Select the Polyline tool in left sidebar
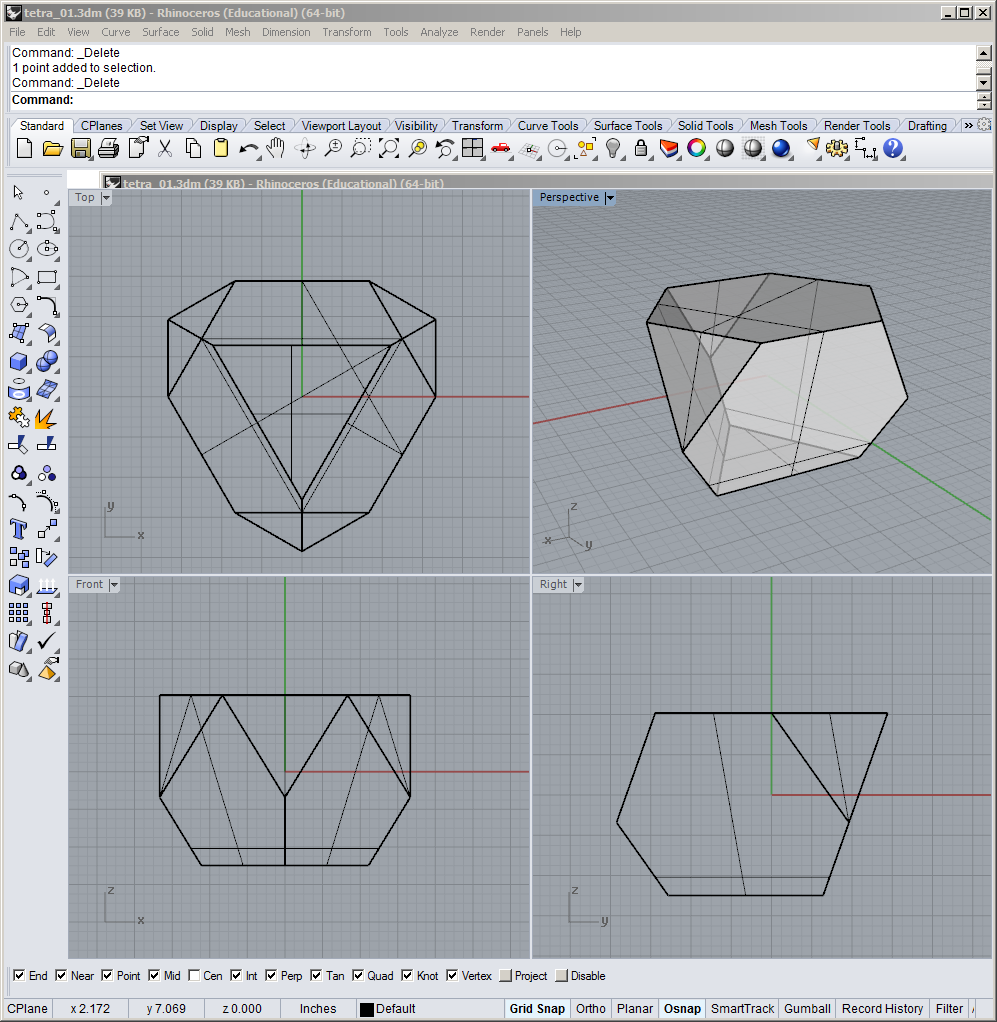Viewport: 997px width, 1022px height. pos(19,220)
